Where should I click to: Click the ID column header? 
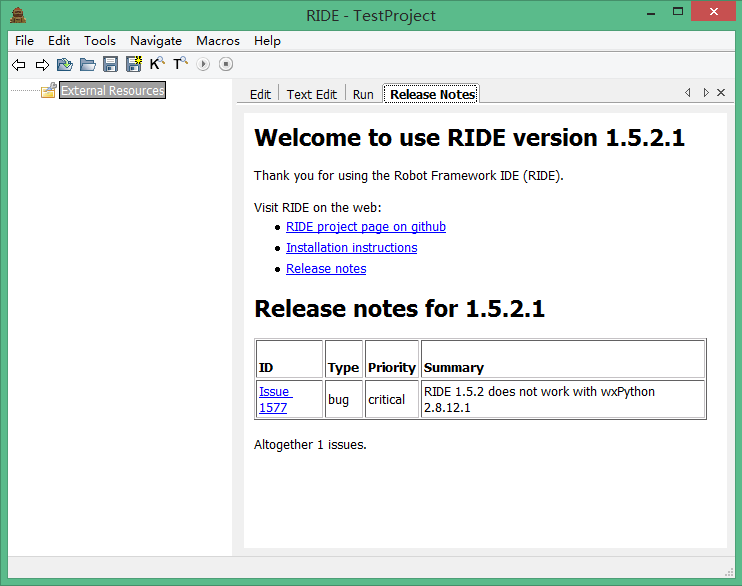[289, 359]
